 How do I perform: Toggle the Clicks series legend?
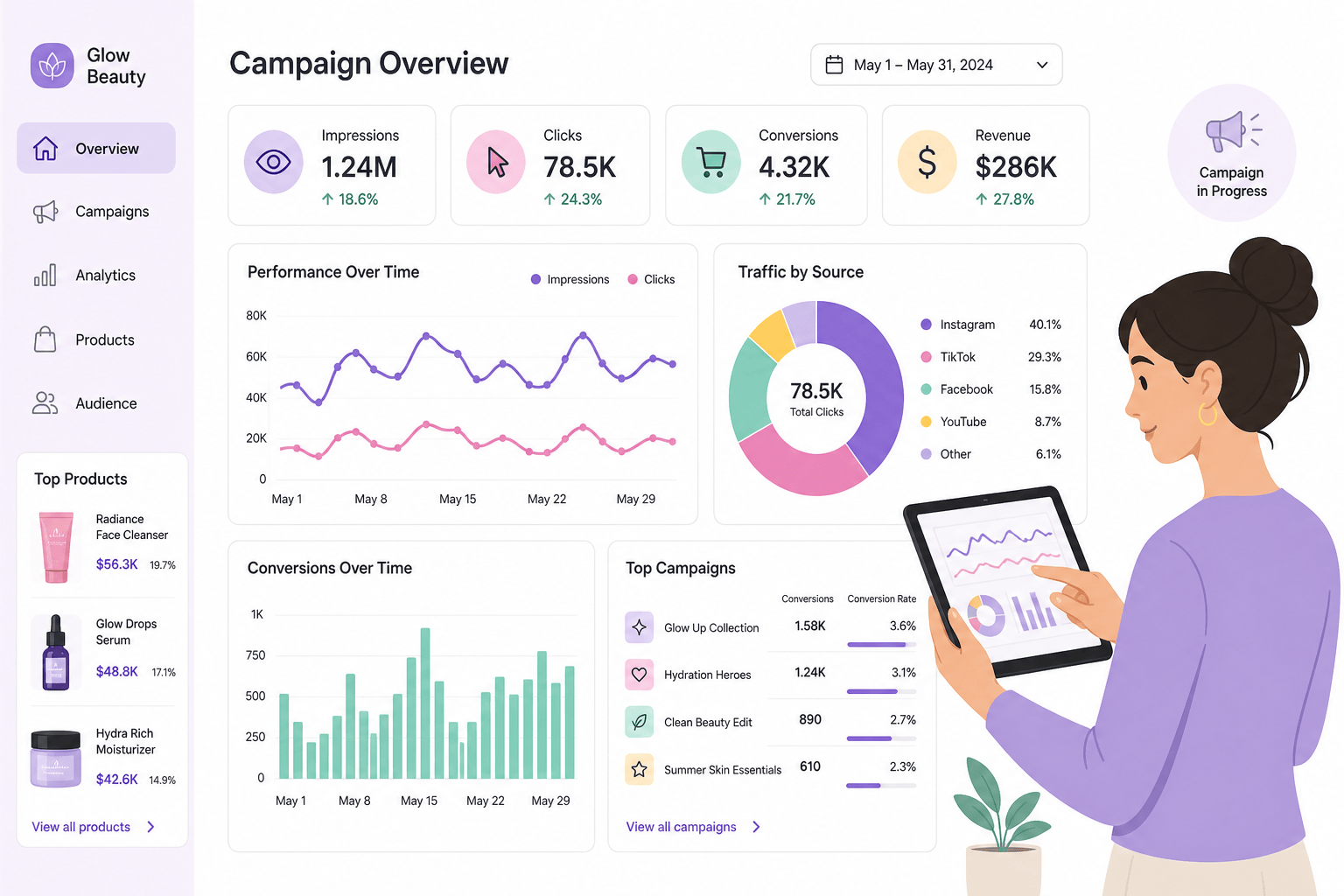[x=651, y=279]
